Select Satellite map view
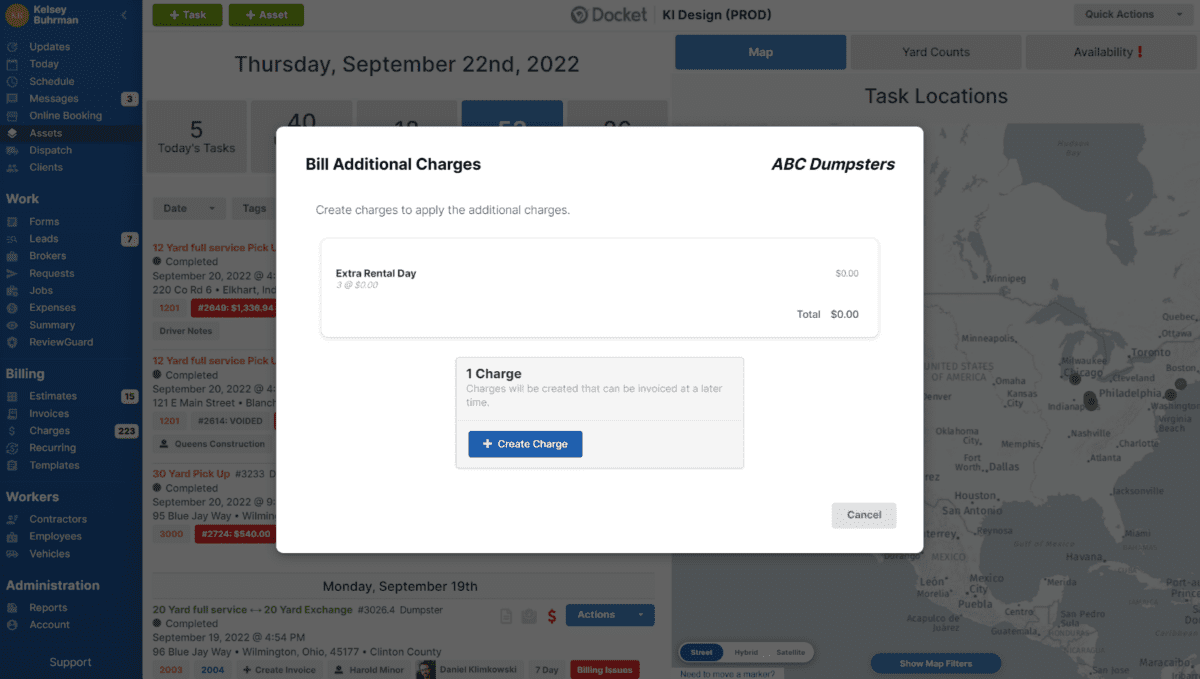This screenshot has width=1200, height=679. (x=790, y=652)
